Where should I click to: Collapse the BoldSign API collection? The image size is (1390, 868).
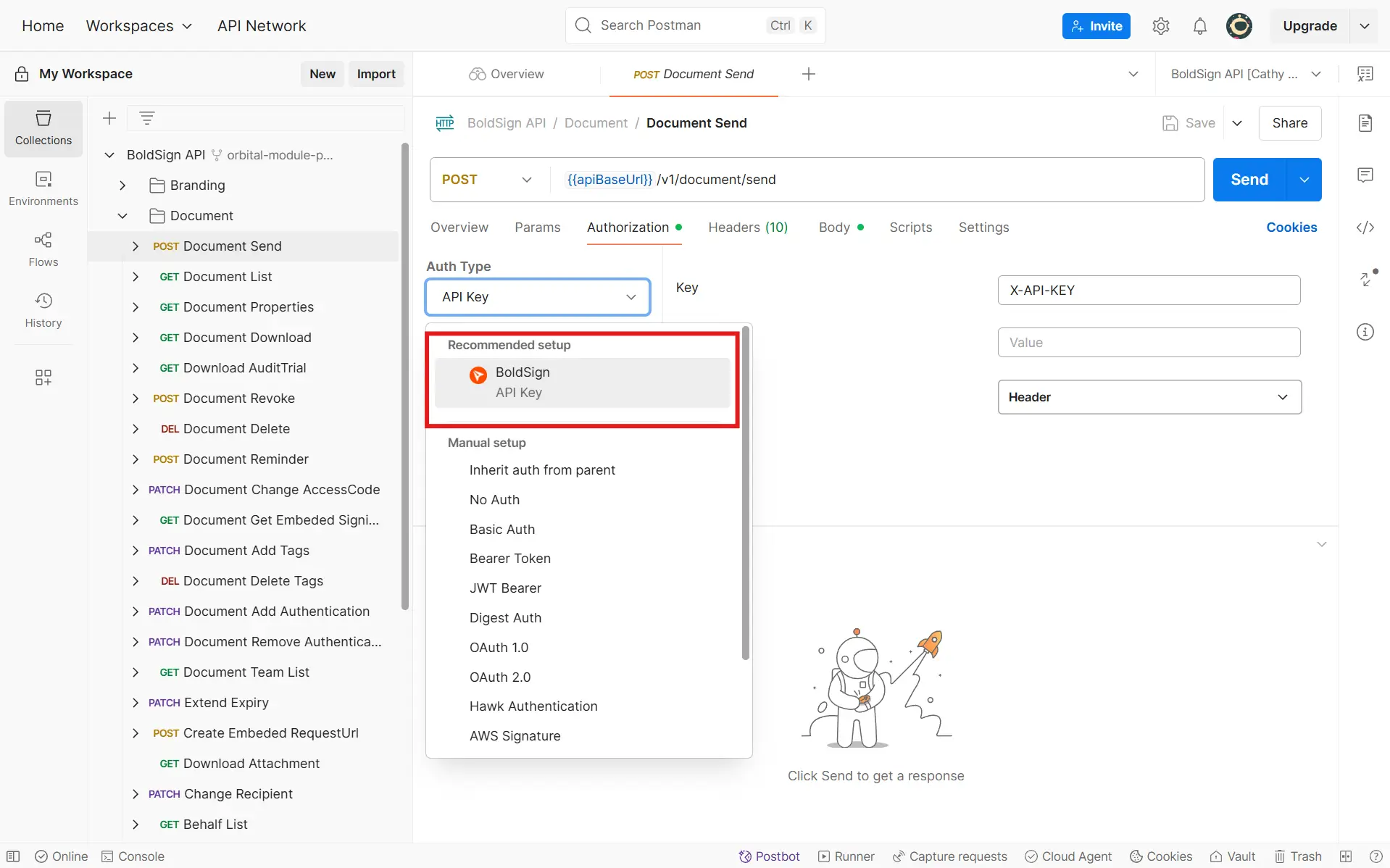(109, 155)
